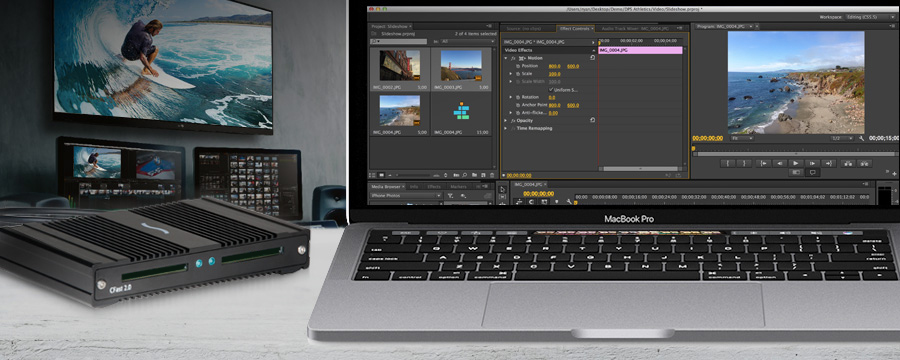Collapse the Motion effect group
This screenshot has width=900, height=360.
(x=506, y=58)
